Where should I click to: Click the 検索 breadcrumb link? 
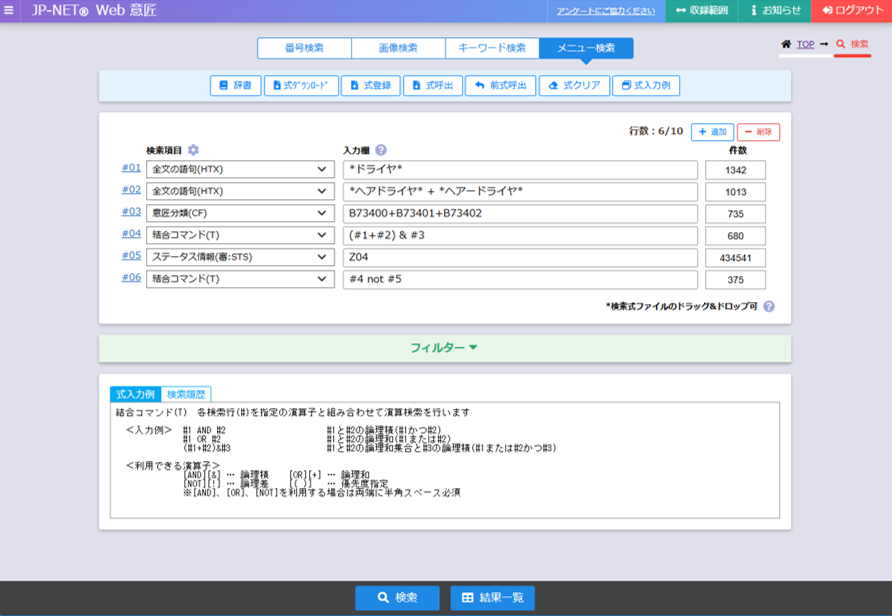coord(853,44)
